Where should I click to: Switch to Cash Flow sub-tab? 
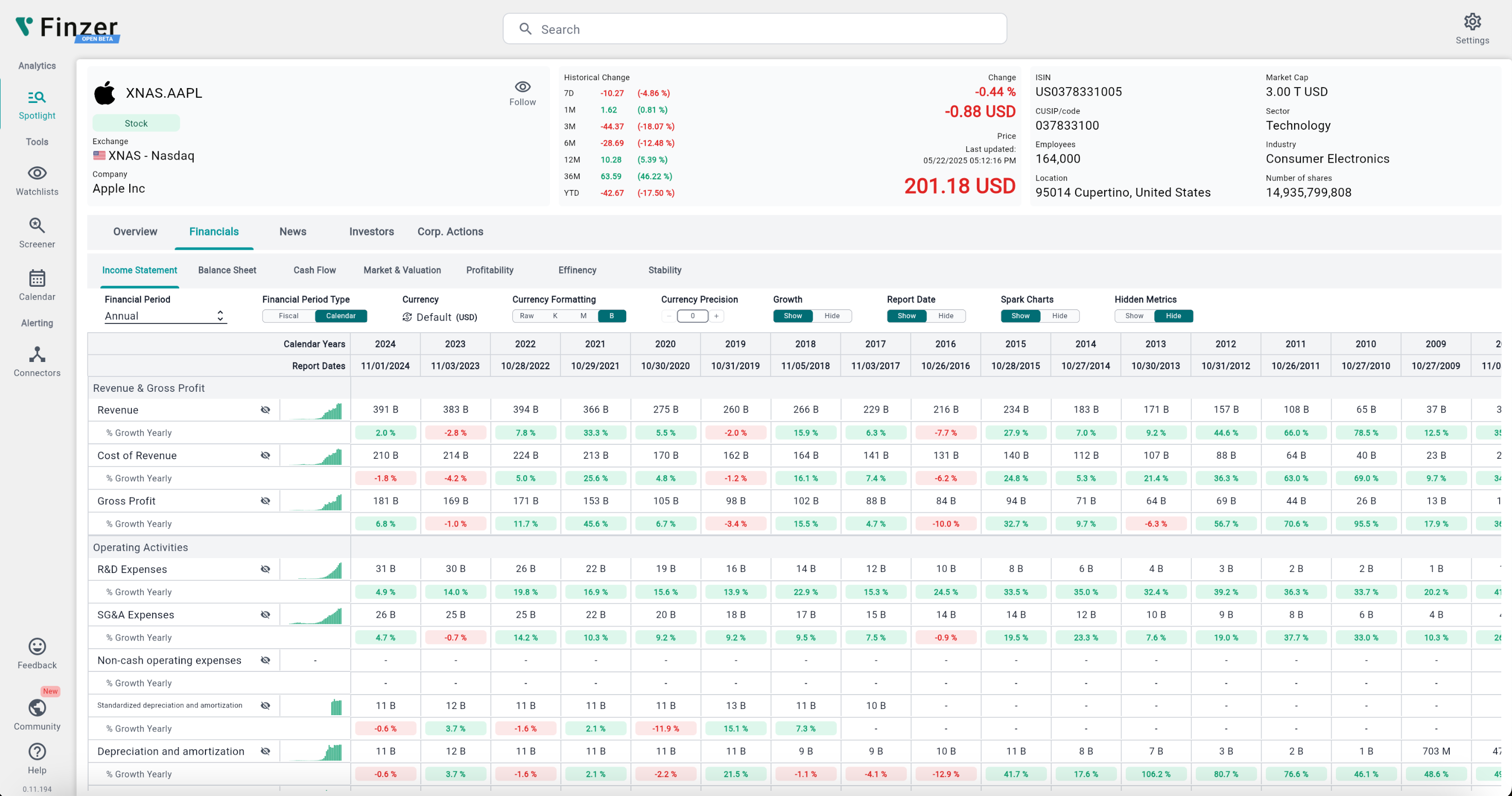click(x=315, y=270)
